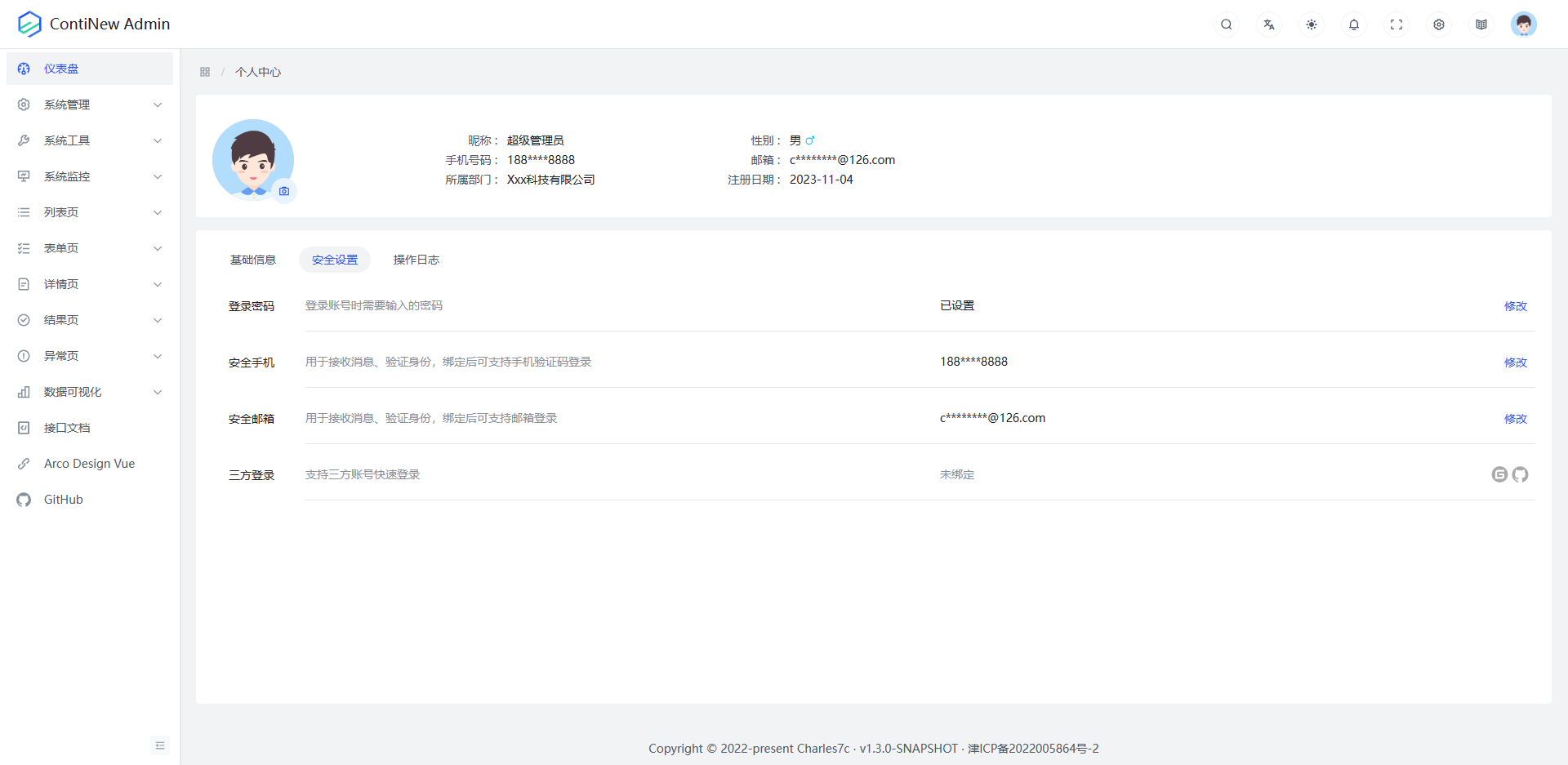Click 修改 for 登录密码

(1515, 306)
